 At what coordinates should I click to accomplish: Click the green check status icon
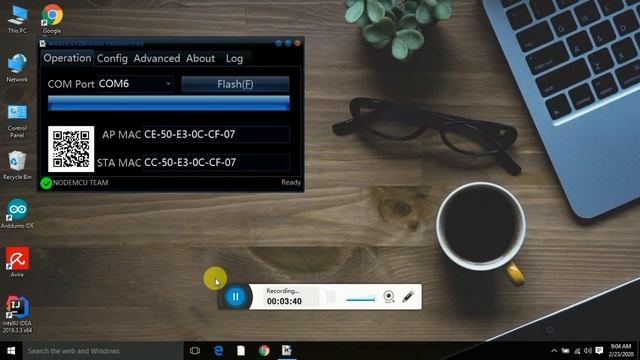(x=46, y=183)
